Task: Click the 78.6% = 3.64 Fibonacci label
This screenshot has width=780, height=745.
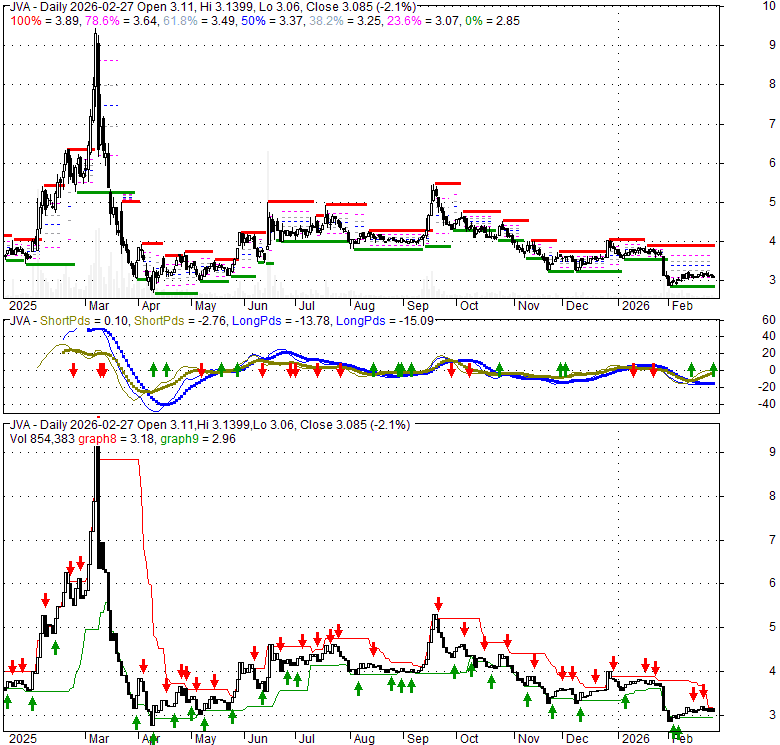Action: coord(121,21)
